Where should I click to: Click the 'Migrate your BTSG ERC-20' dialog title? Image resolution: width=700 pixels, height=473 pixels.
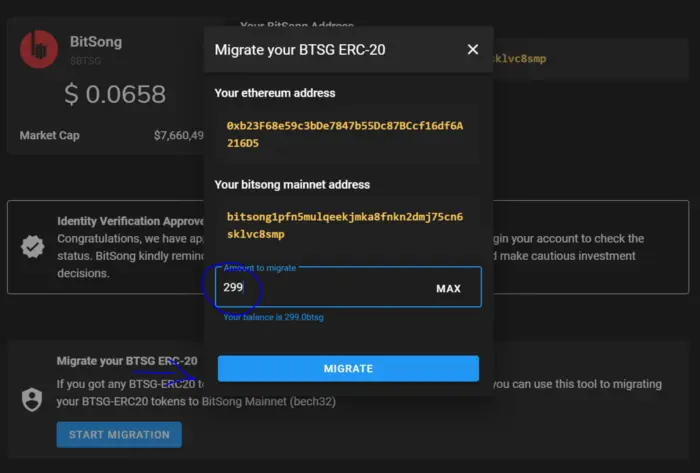(300, 50)
